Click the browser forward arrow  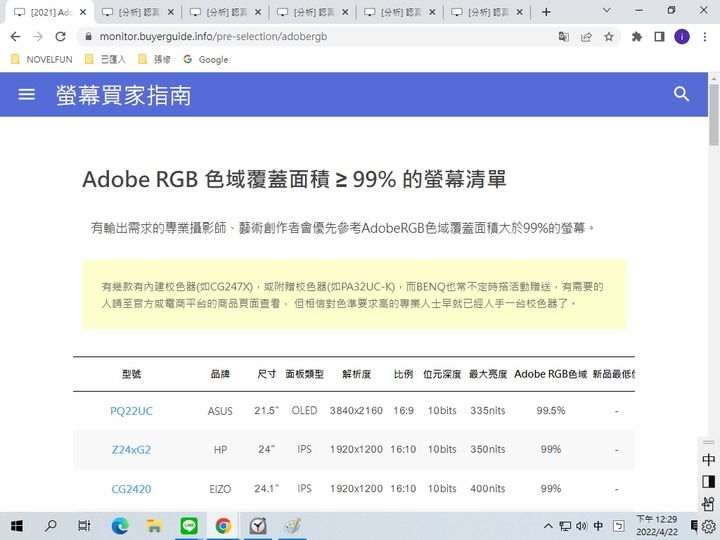click(38, 37)
